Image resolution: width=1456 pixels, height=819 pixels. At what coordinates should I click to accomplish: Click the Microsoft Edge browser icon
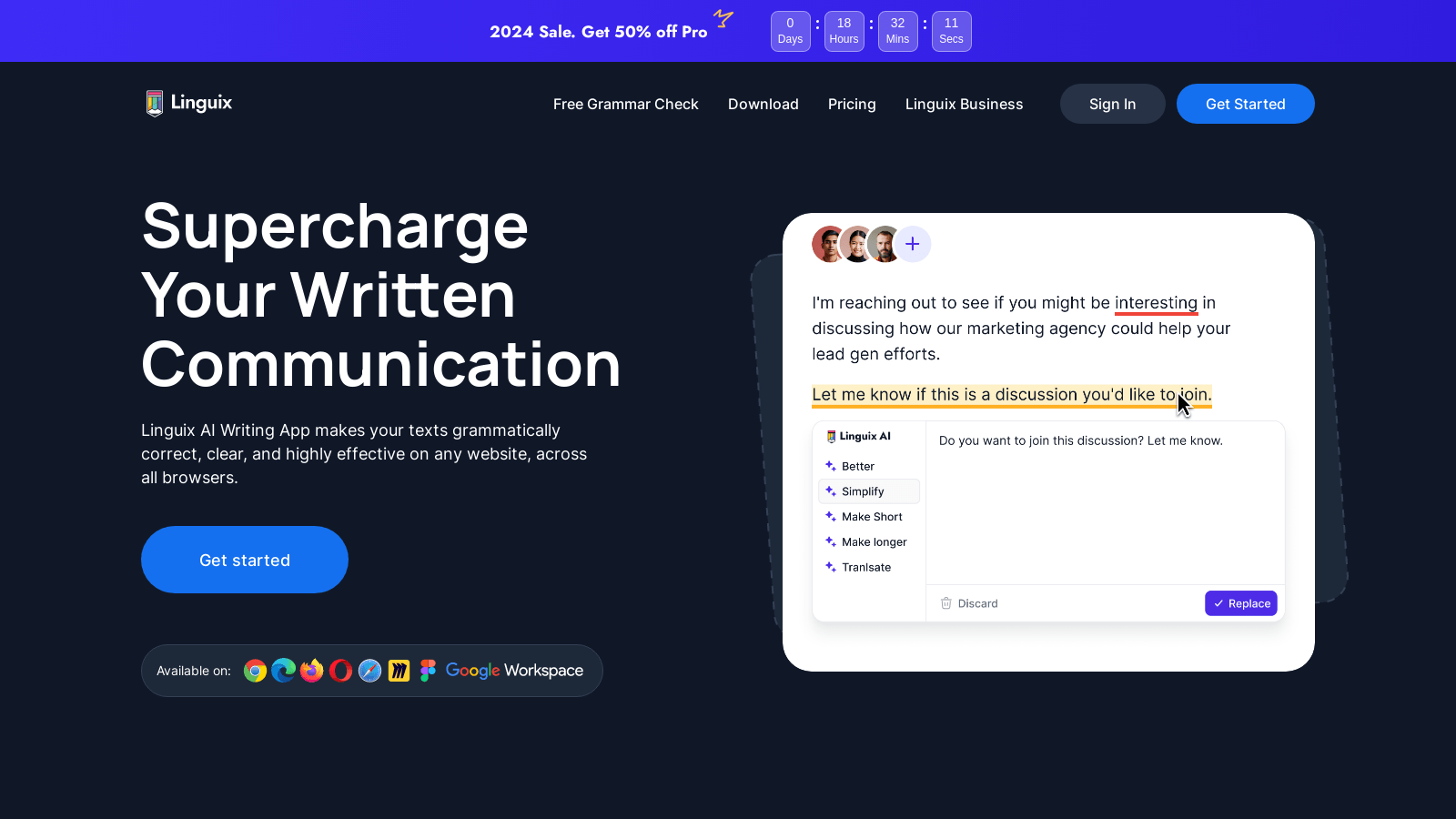pos(284,671)
